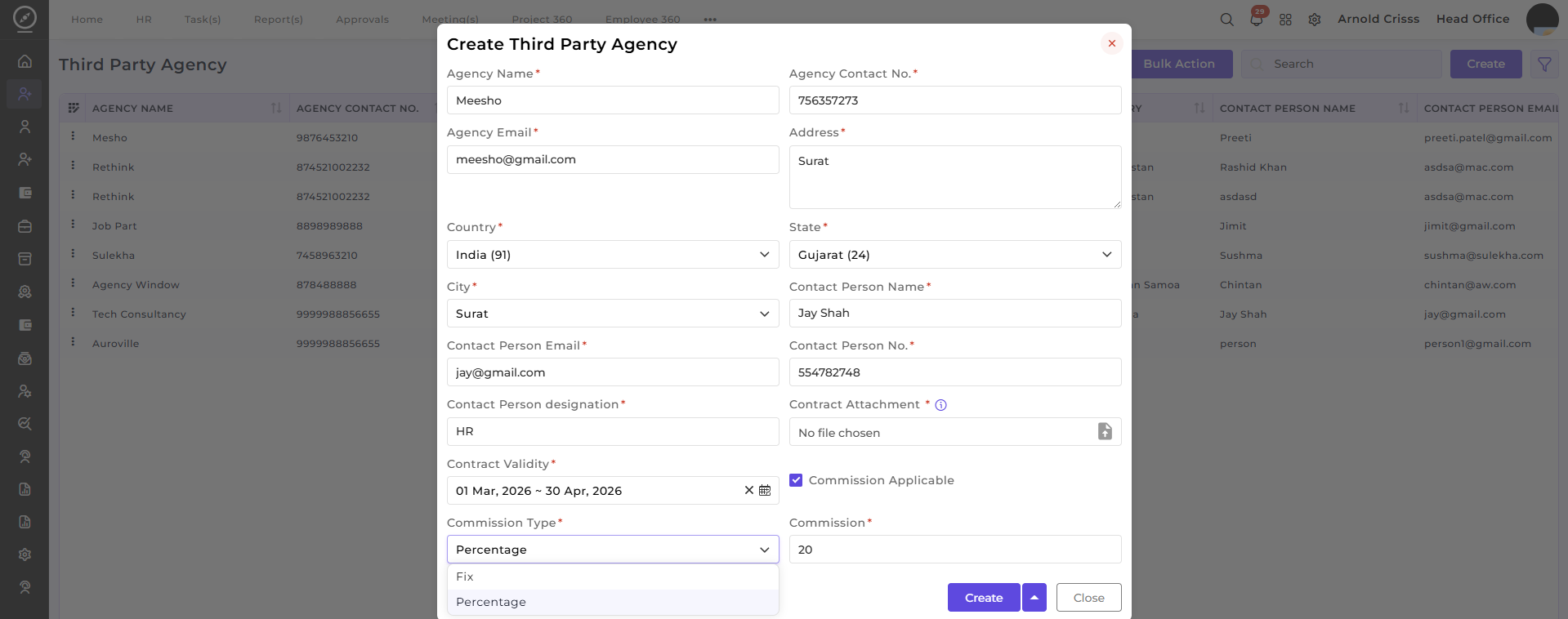
Task: Click the Address text area
Action: coord(955,177)
